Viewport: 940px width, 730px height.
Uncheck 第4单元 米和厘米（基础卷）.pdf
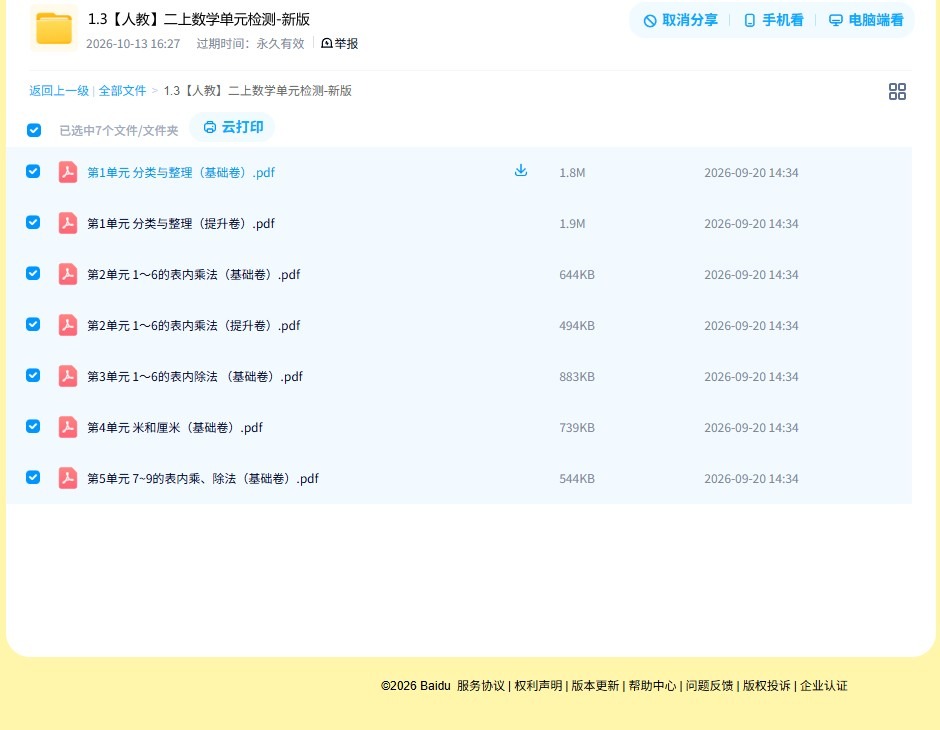click(33, 426)
